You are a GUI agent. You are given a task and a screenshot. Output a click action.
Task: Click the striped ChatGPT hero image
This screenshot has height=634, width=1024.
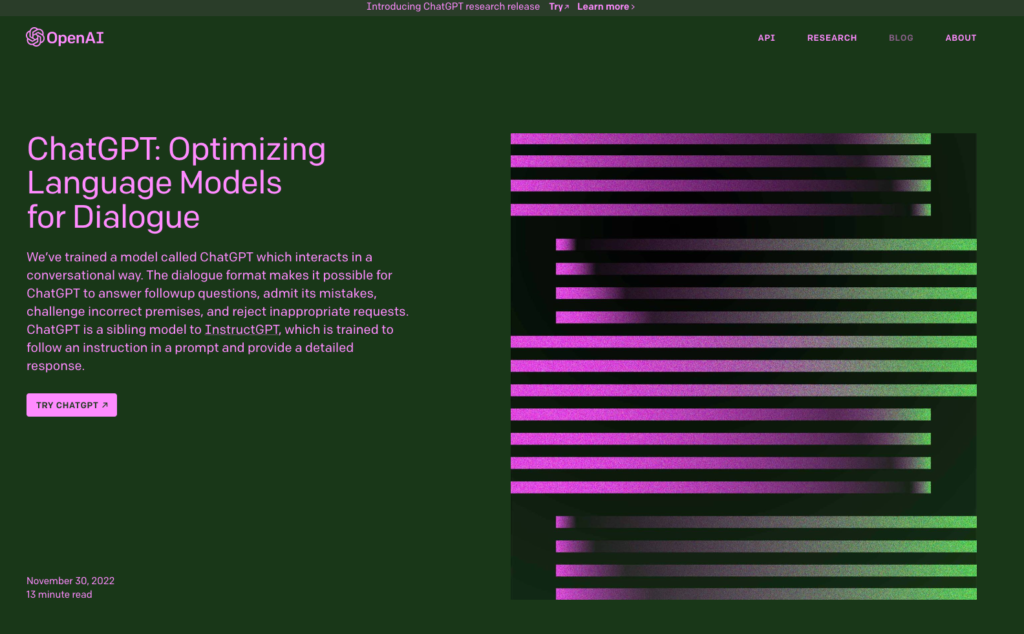tap(743, 366)
